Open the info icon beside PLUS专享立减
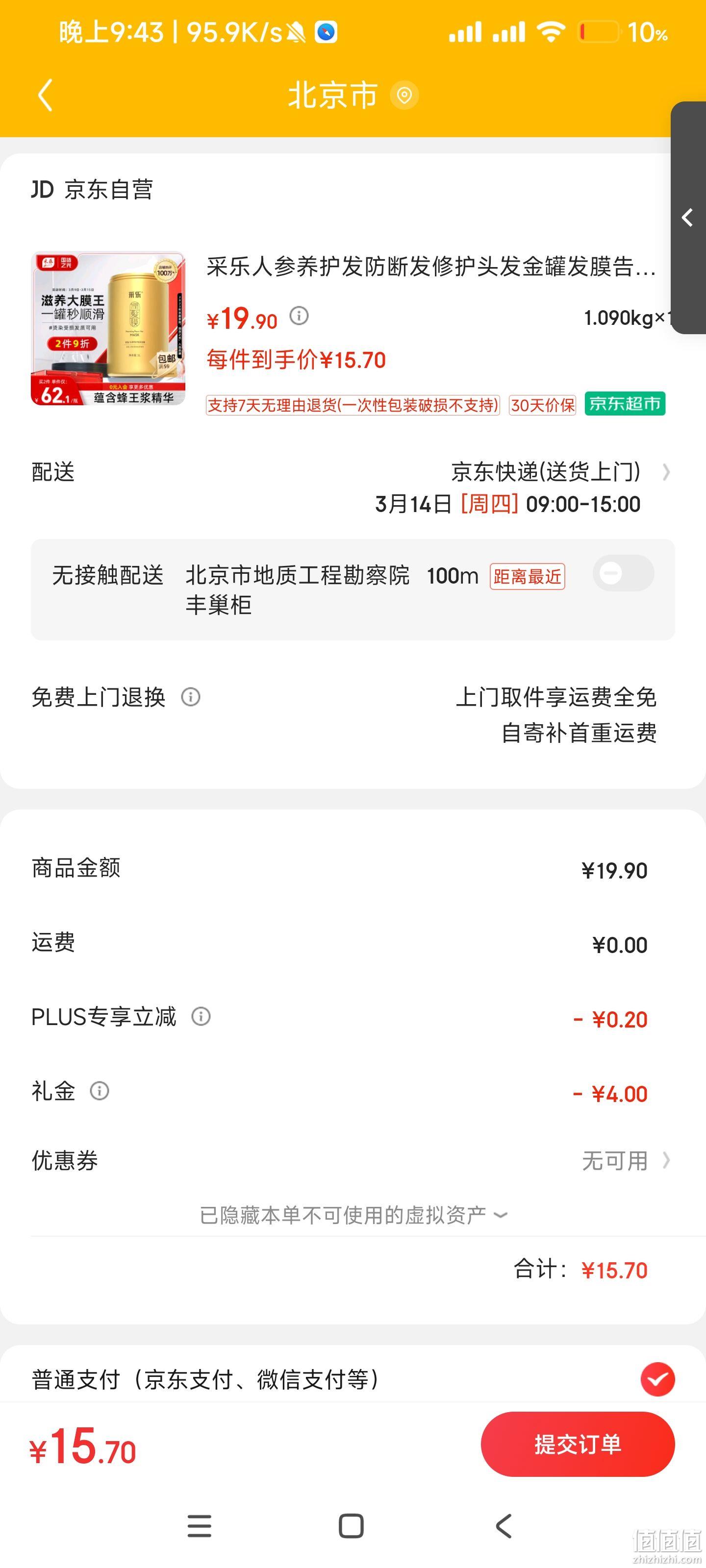 [201, 1016]
